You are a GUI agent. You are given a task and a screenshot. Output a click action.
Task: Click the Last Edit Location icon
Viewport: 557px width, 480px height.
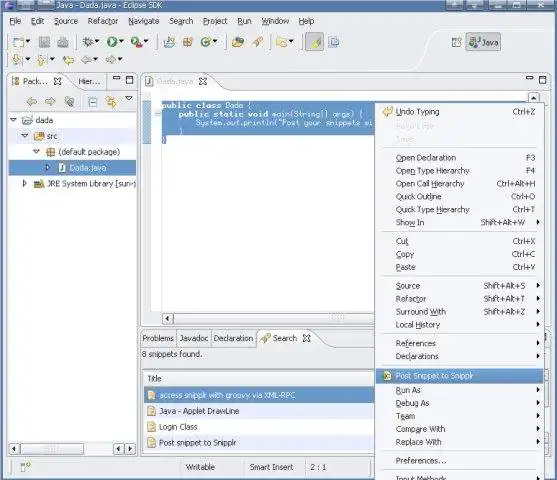(68, 60)
